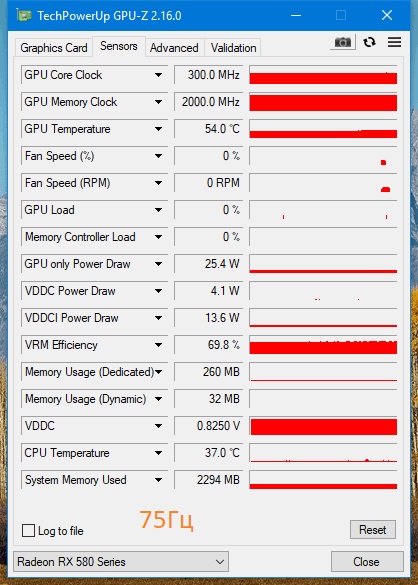Close GPU-Z with the title bar X
This screenshot has width=418, height=585.
(387, 15)
